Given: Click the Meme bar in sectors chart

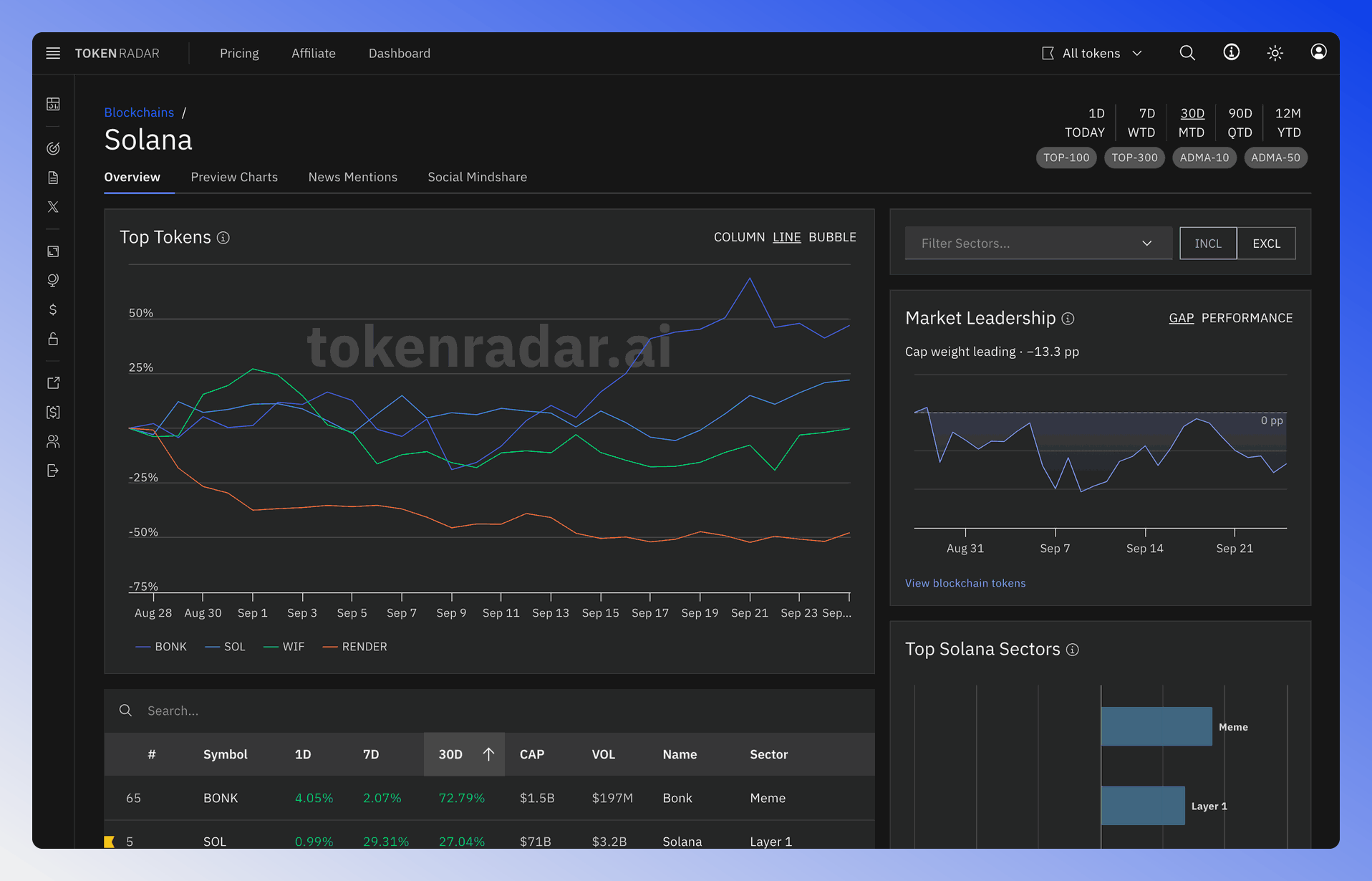Looking at the screenshot, I should (x=1156, y=726).
